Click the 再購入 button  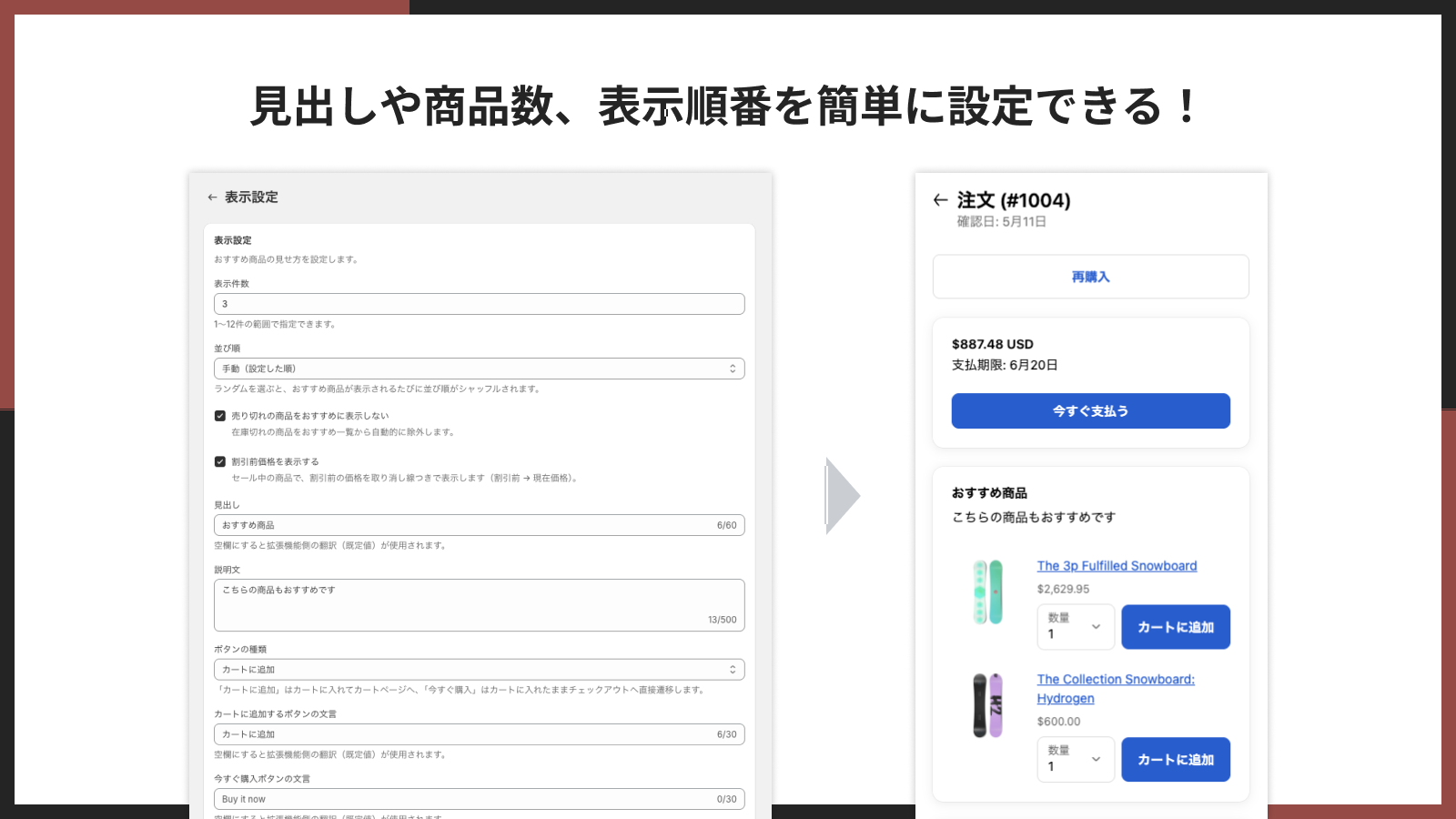point(1091,277)
